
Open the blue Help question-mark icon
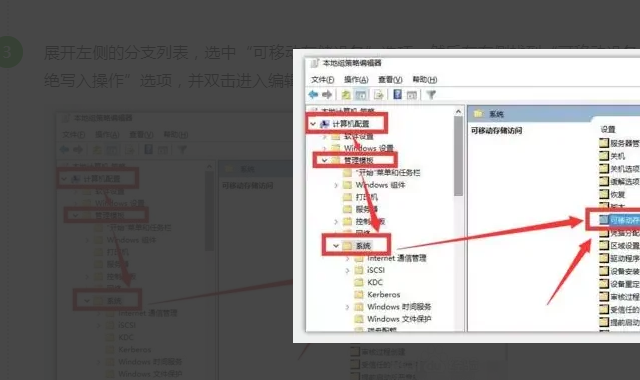(397, 95)
